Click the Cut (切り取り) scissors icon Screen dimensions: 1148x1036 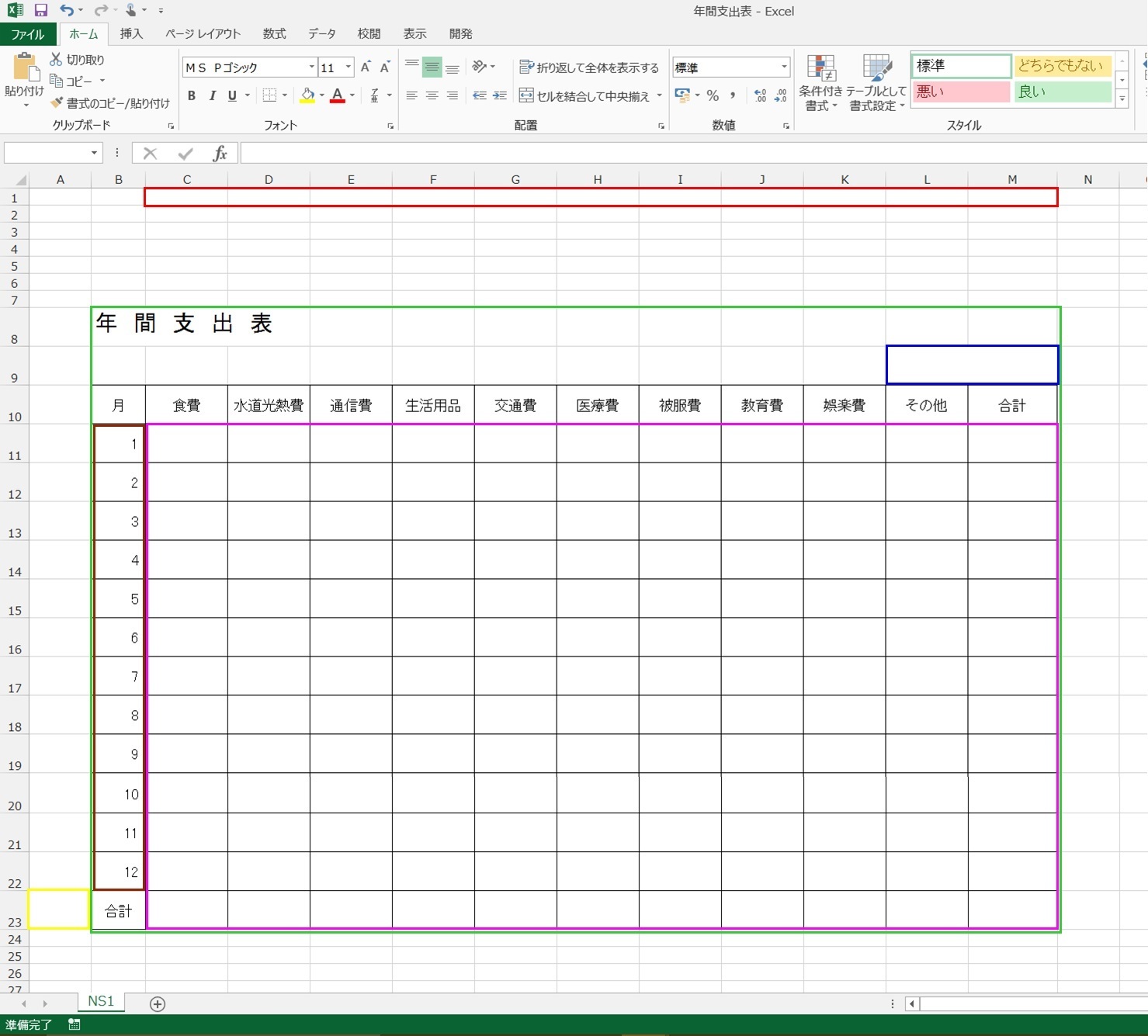pyautogui.click(x=56, y=59)
